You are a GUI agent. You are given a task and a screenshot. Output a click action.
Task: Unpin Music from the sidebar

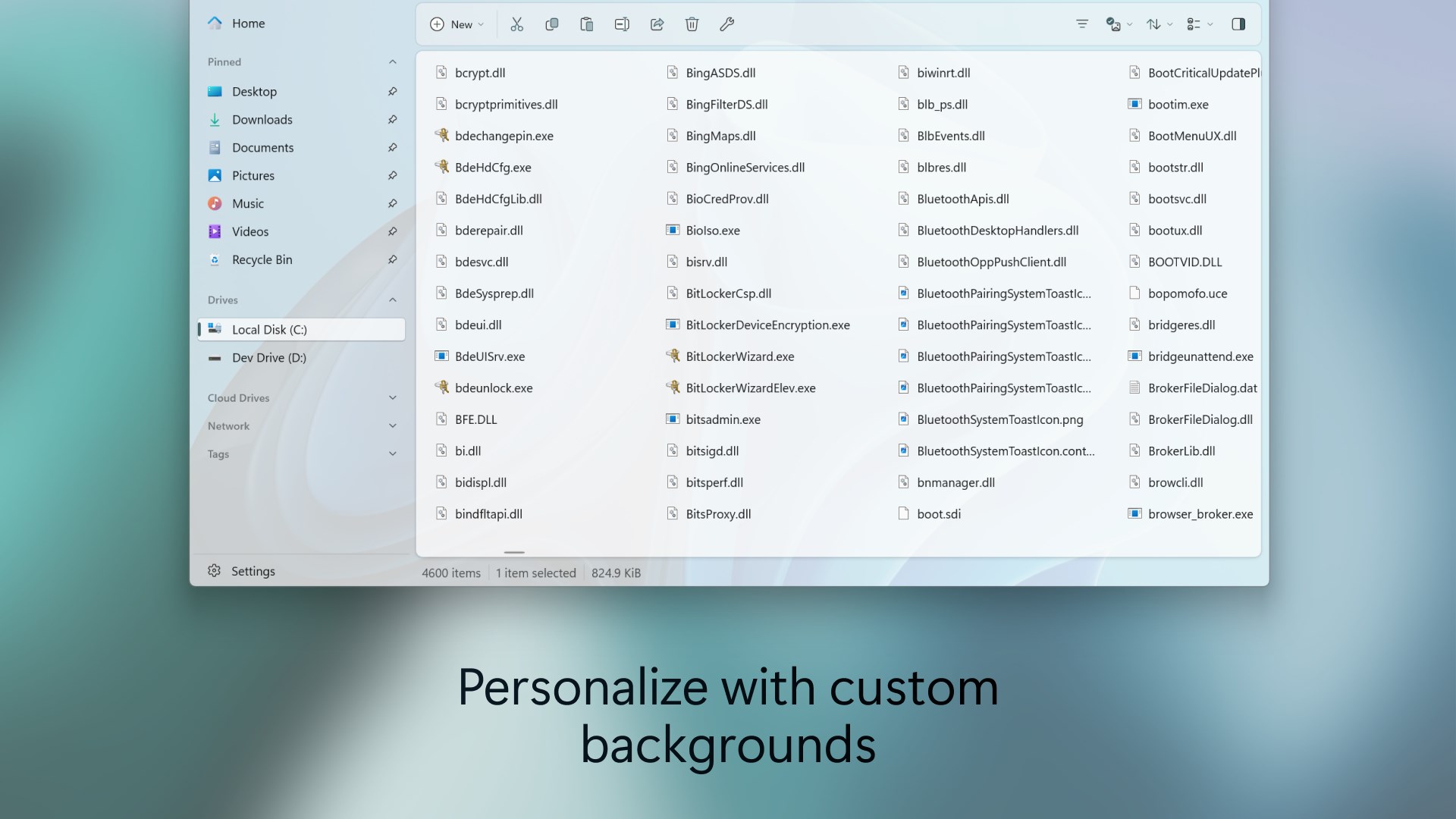coord(392,203)
